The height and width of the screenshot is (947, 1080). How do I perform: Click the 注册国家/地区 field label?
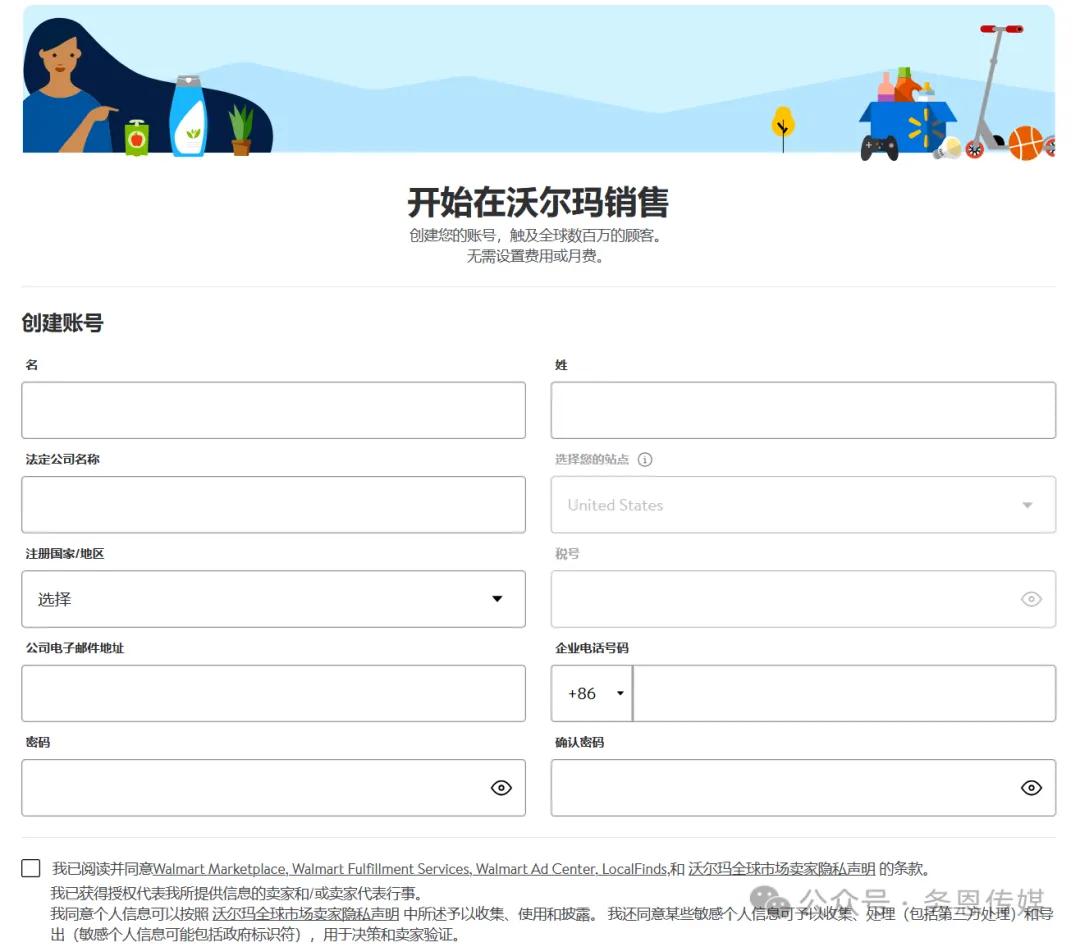pyautogui.click(x=65, y=554)
